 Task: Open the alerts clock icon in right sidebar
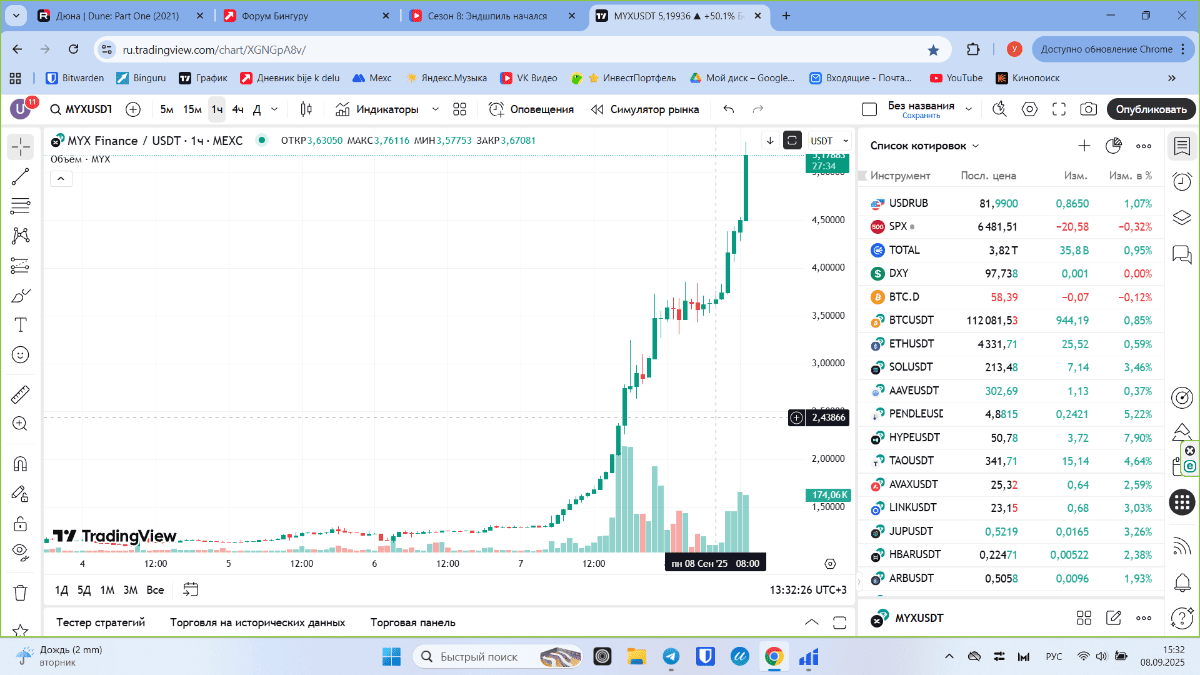click(1181, 181)
